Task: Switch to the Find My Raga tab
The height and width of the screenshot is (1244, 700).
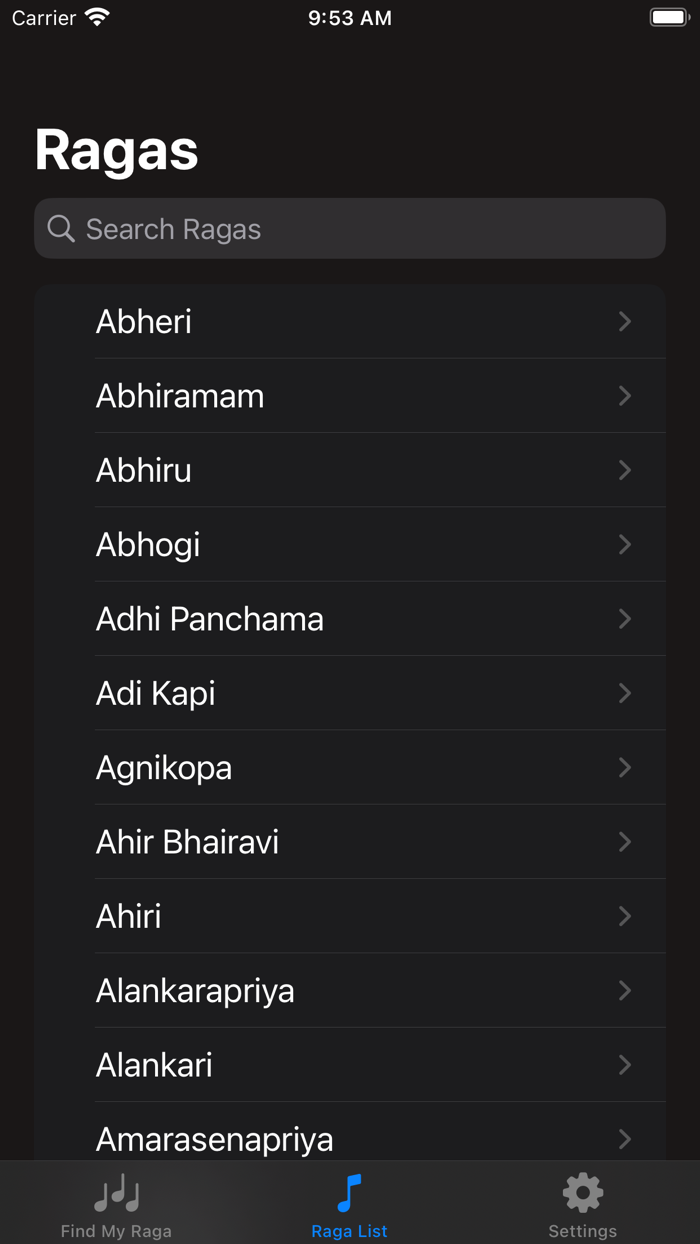Action: coord(116,1205)
